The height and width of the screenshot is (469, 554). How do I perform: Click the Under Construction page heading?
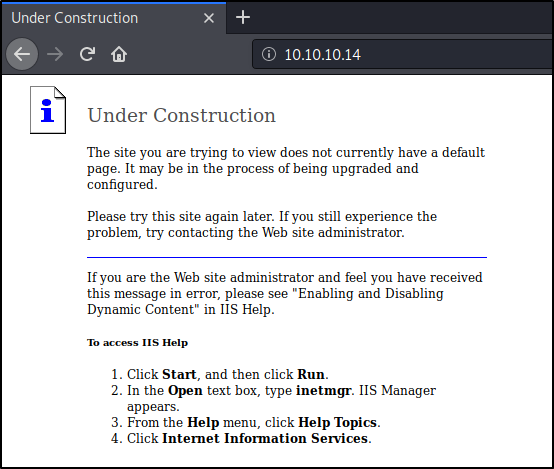[x=182, y=115]
